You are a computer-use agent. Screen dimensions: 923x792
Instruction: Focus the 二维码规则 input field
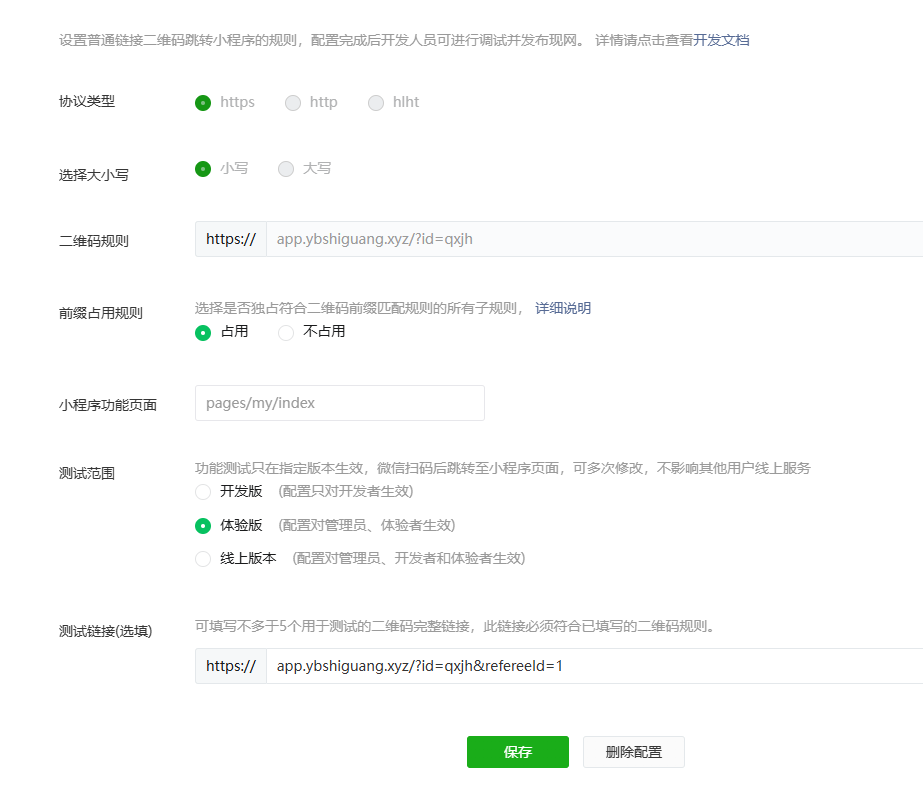tap(595, 239)
